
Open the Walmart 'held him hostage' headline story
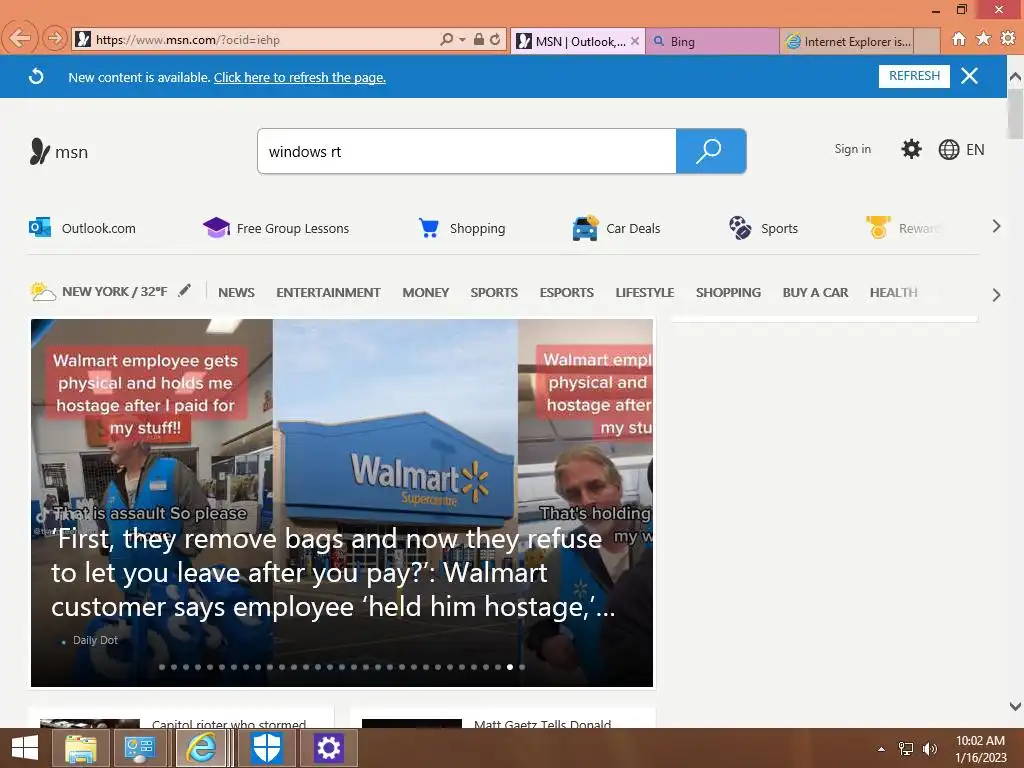333,573
